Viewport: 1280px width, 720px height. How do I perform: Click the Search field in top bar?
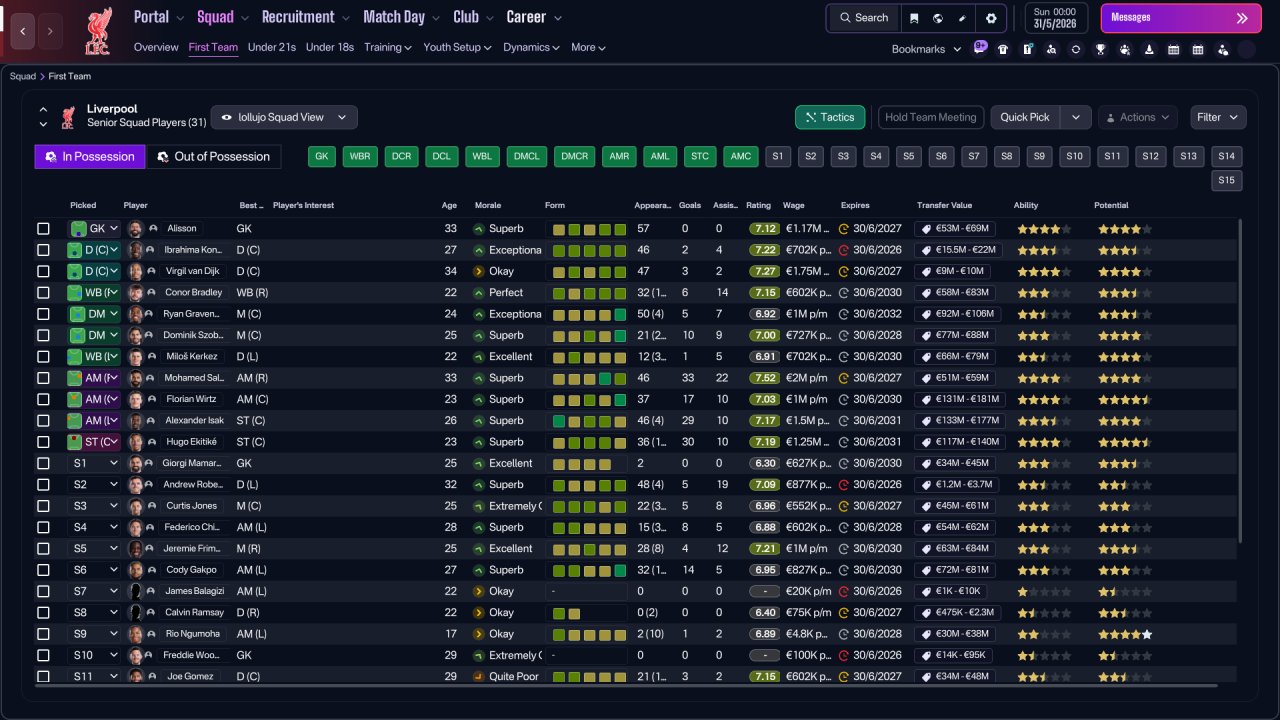(864, 18)
